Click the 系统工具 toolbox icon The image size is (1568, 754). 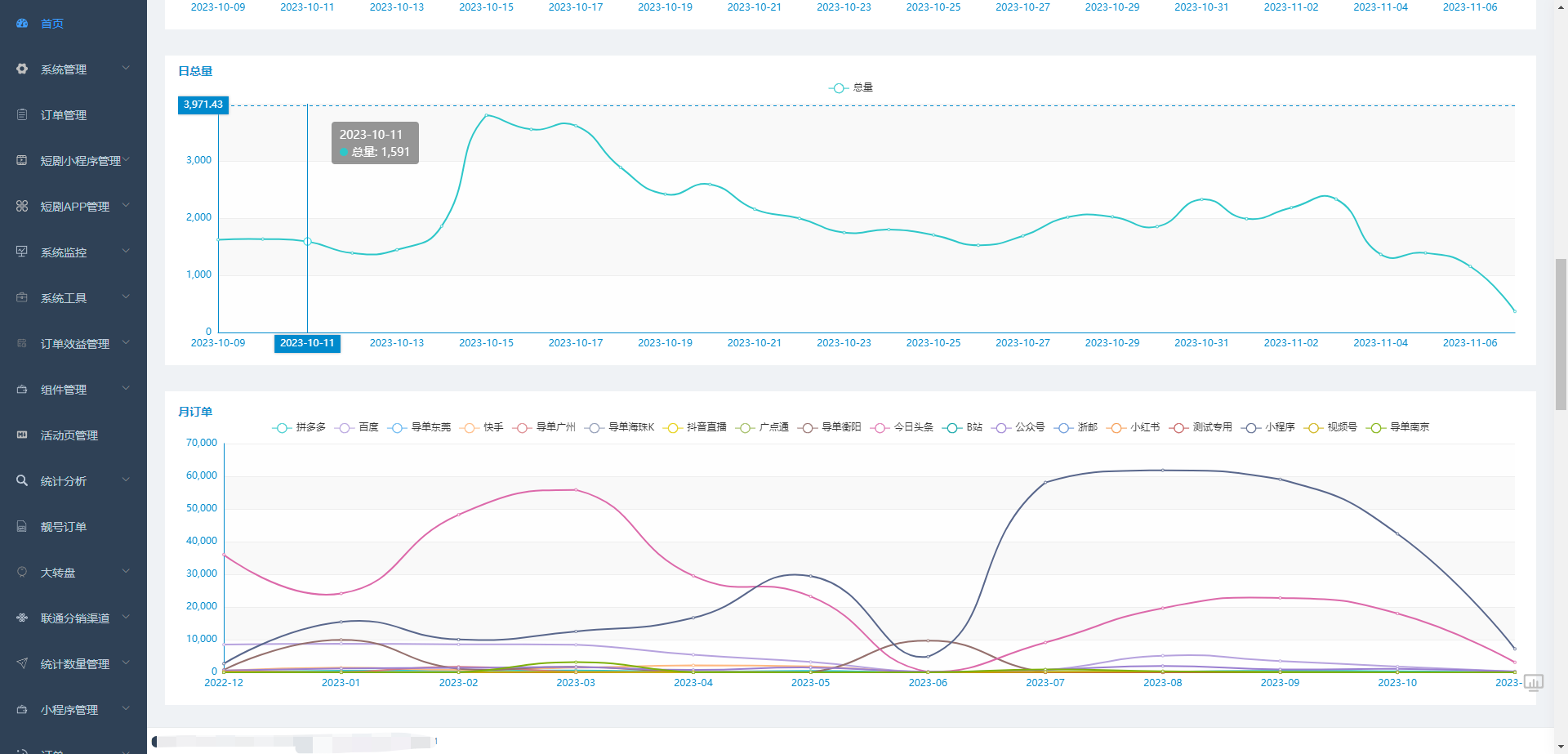pos(22,298)
